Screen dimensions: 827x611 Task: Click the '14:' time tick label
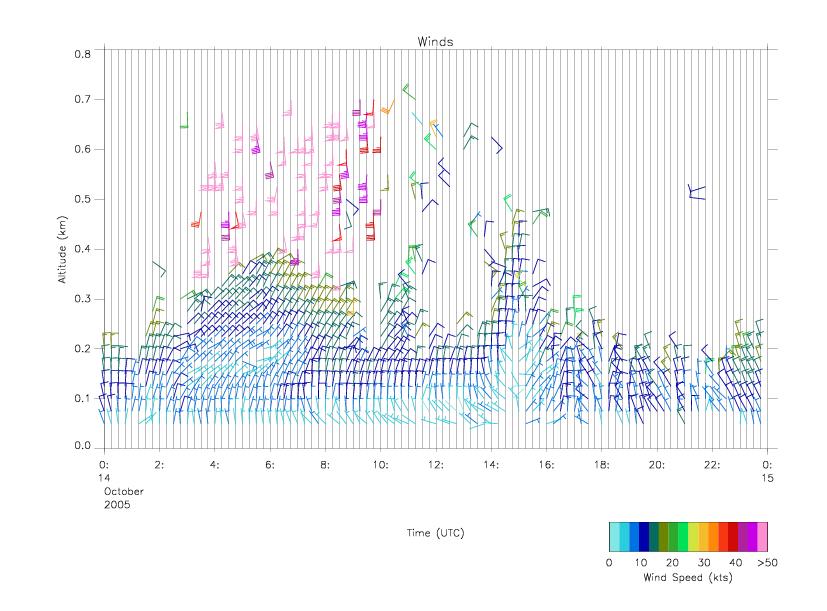(x=491, y=465)
